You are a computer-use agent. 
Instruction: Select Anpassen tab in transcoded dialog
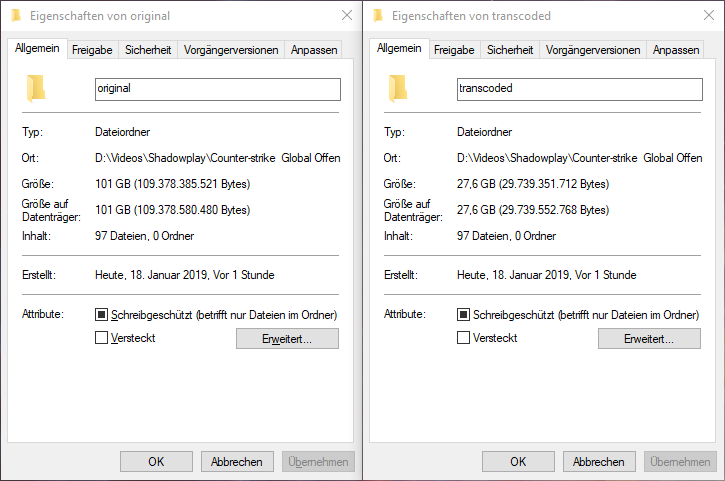click(x=676, y=50)
